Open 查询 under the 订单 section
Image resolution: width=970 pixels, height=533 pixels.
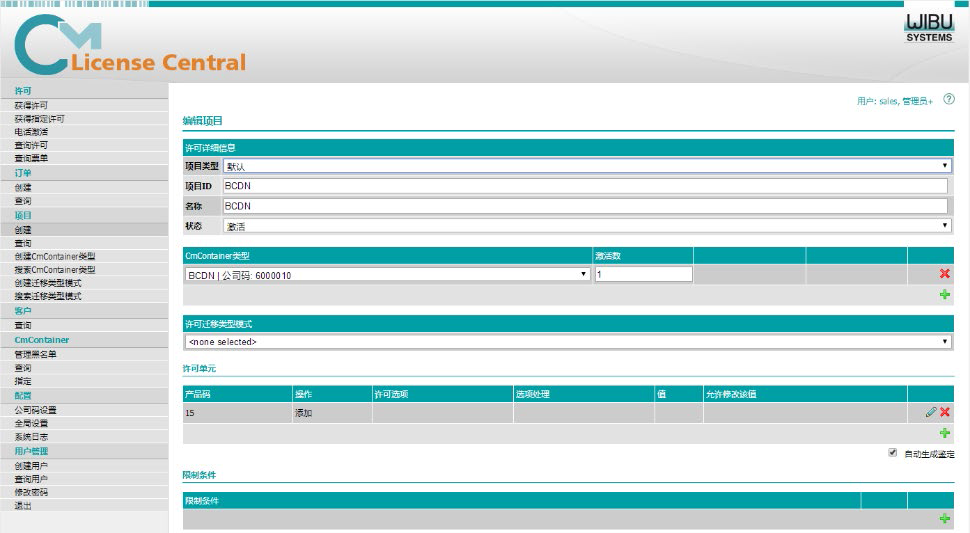pos(23,201)
